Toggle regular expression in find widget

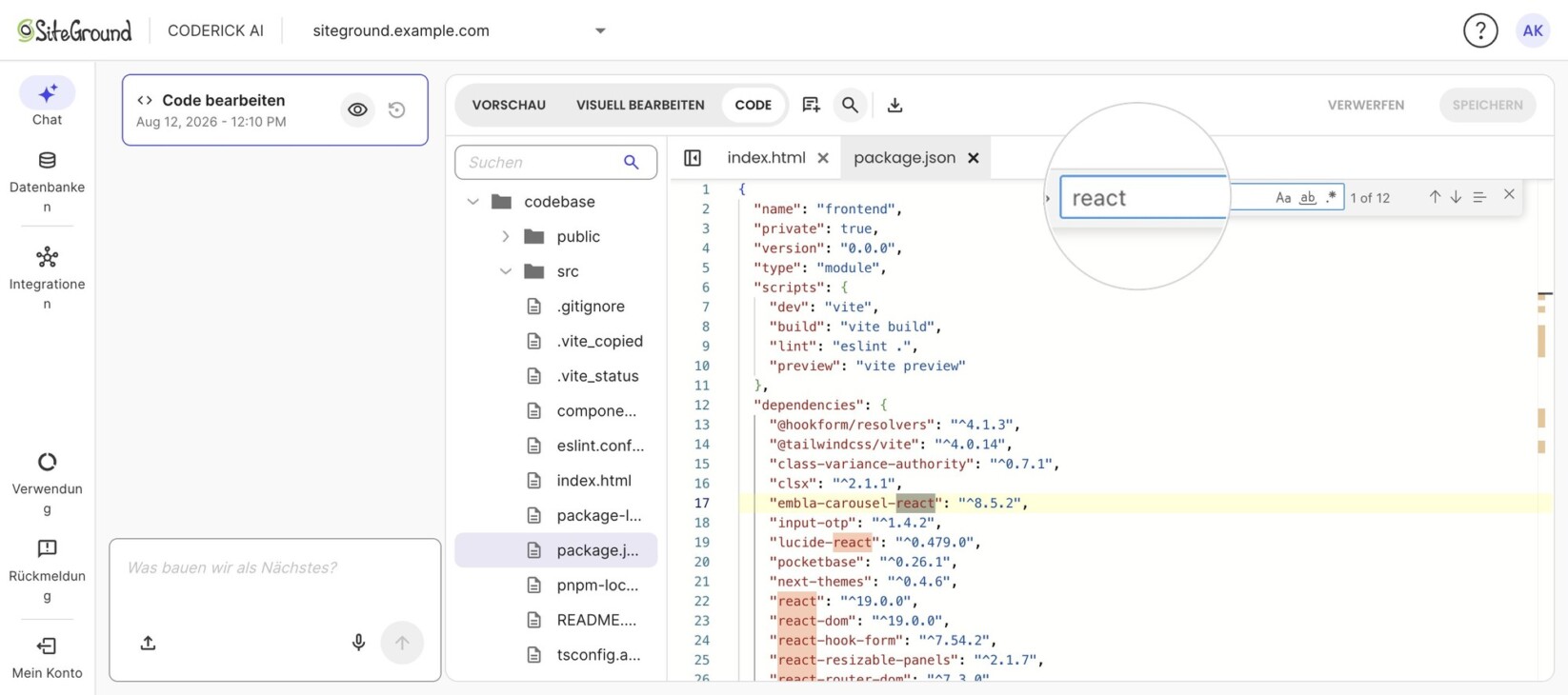[1331, 197]
